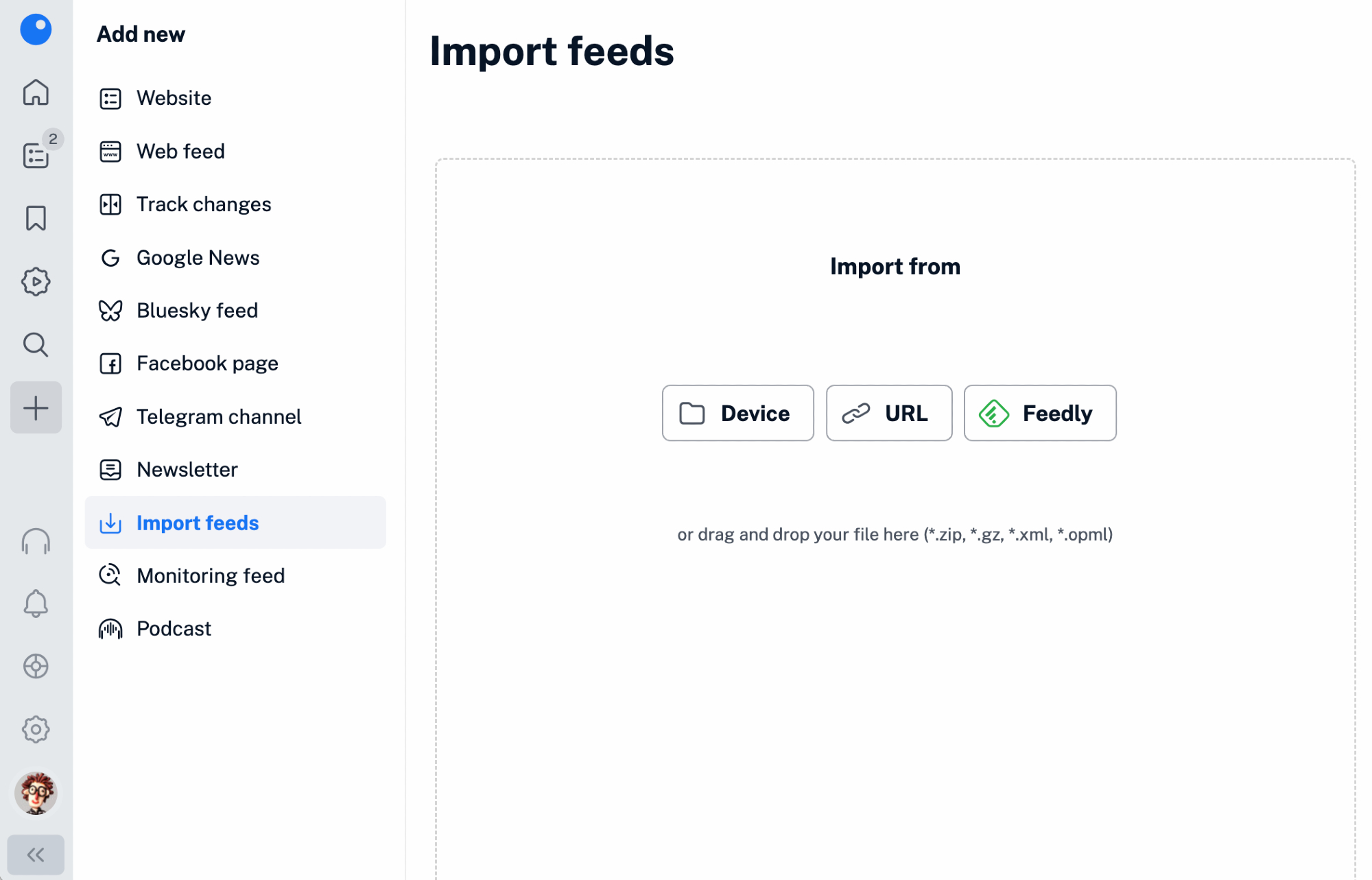Select Web feed menu item
The height and width of the screenshot is (880, 1372).
(180, 151)
